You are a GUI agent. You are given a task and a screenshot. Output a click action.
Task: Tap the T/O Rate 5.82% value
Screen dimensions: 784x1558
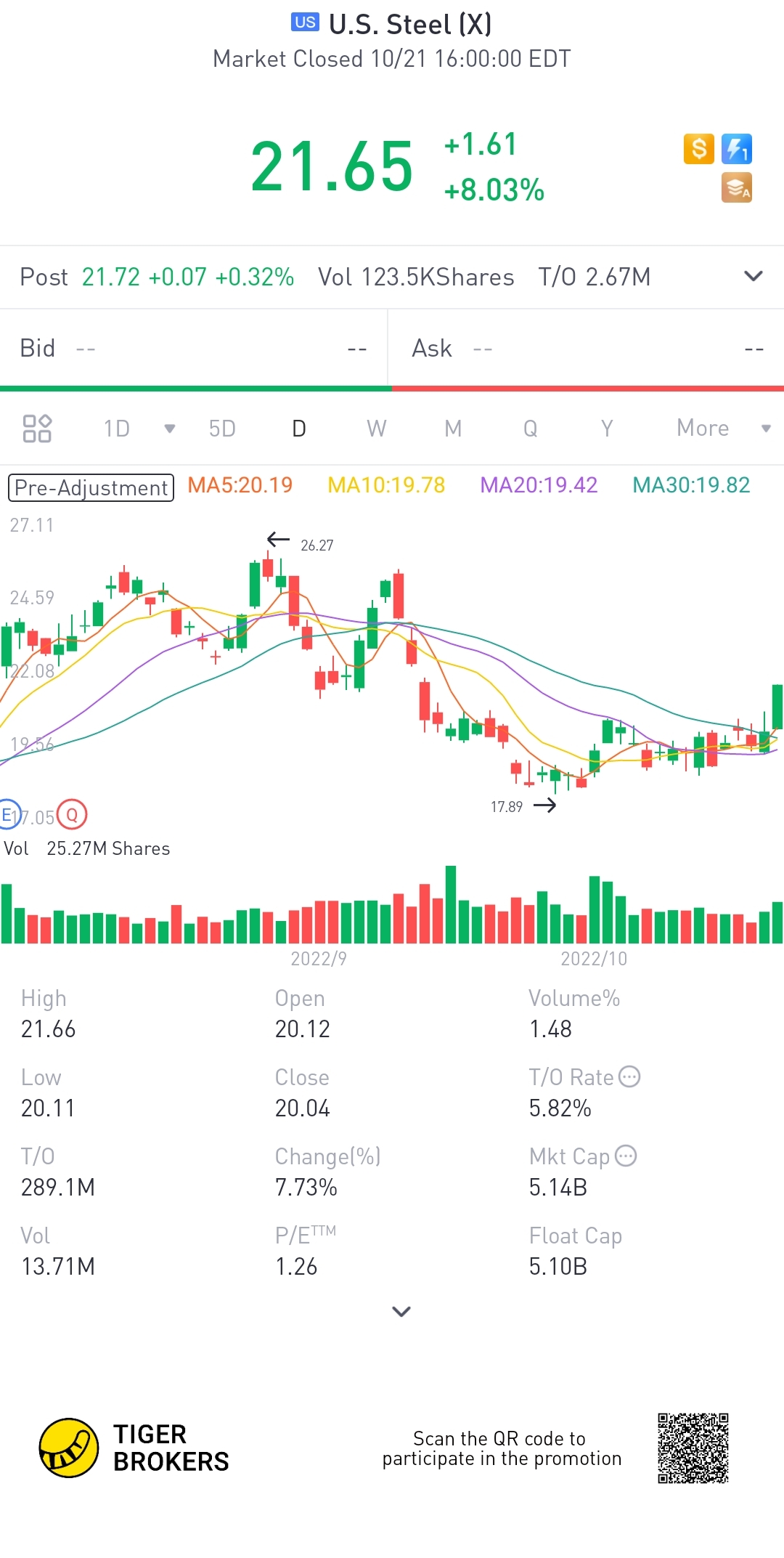click(560, 1108)
